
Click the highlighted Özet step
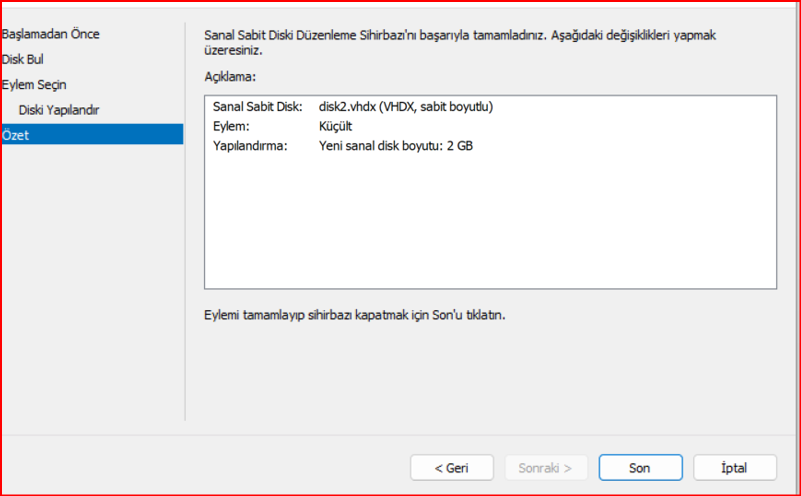coord(90,134)
